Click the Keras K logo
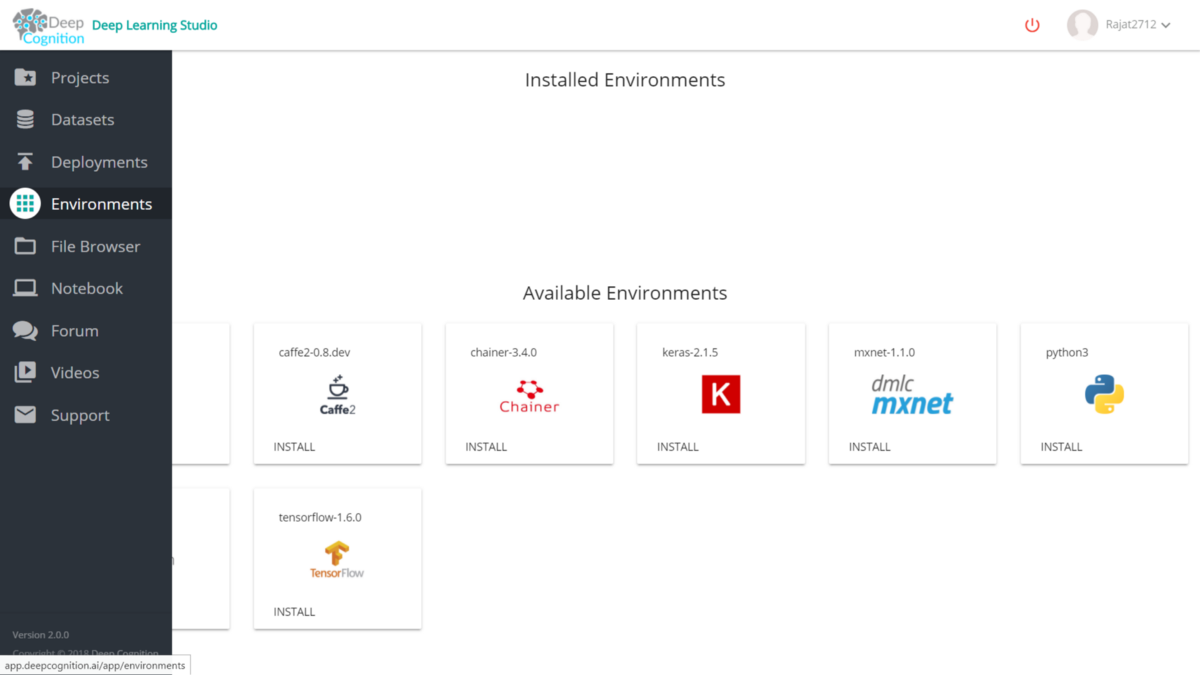 point(721,395)
